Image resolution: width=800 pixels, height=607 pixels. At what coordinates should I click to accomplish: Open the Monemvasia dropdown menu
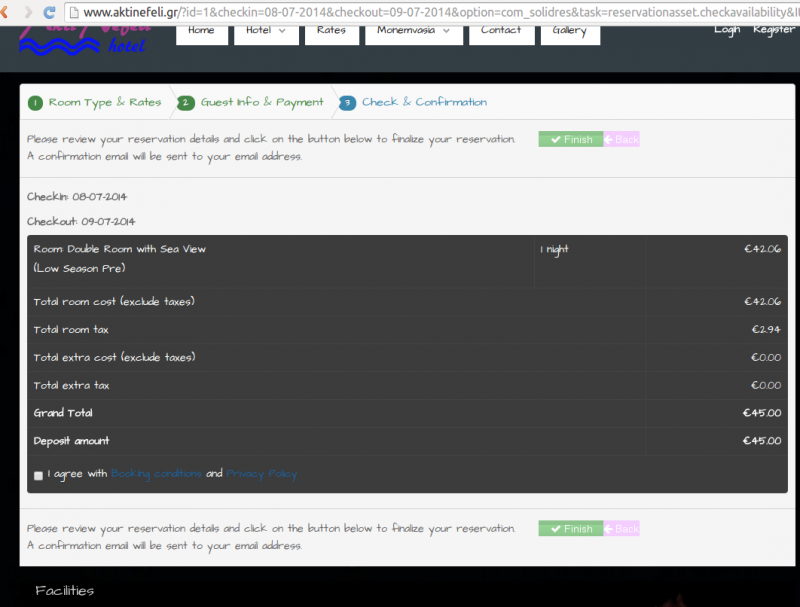point(413,30)
